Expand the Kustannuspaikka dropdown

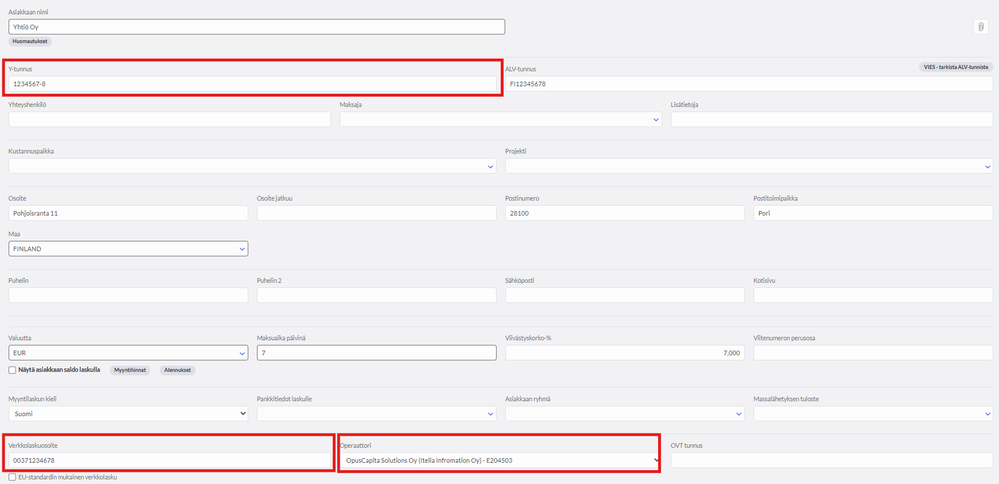(252, 166)
